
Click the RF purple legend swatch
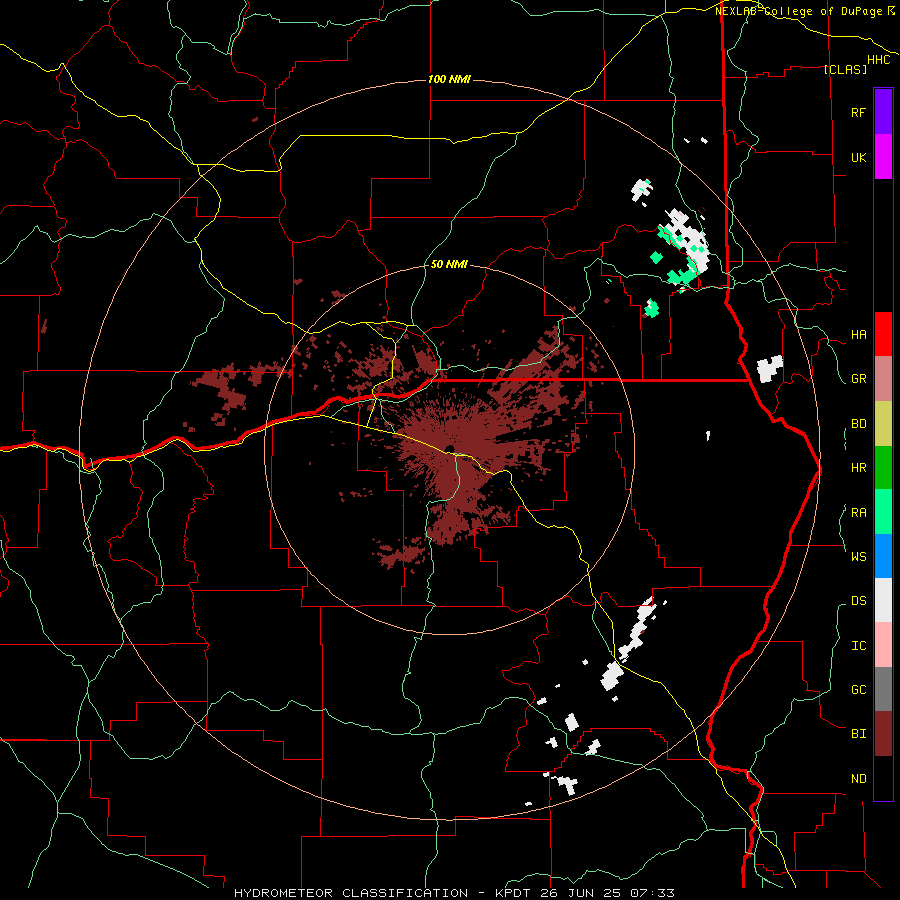coord(883,112)
